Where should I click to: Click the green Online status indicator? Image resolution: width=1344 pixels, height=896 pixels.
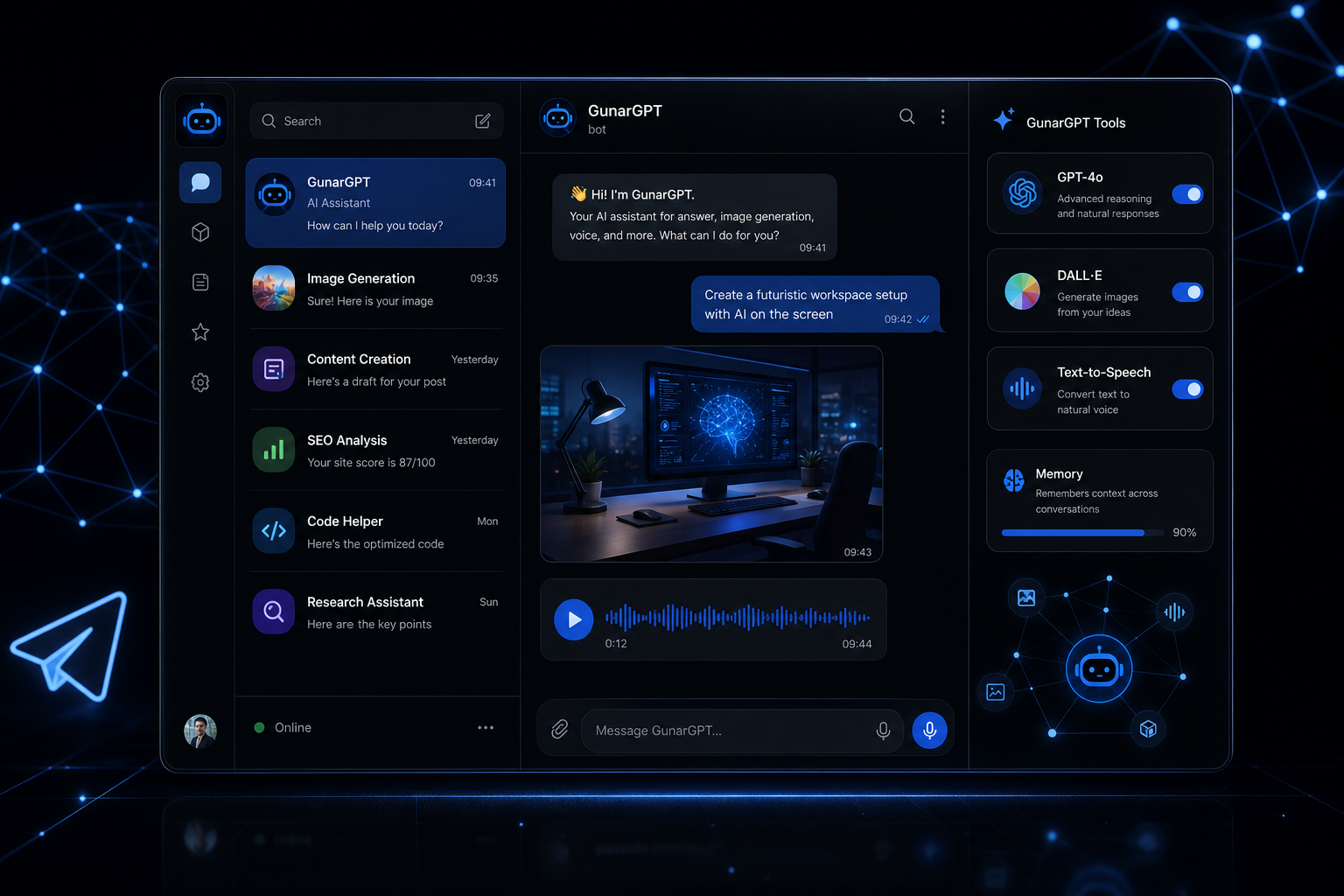click(259, 727)
